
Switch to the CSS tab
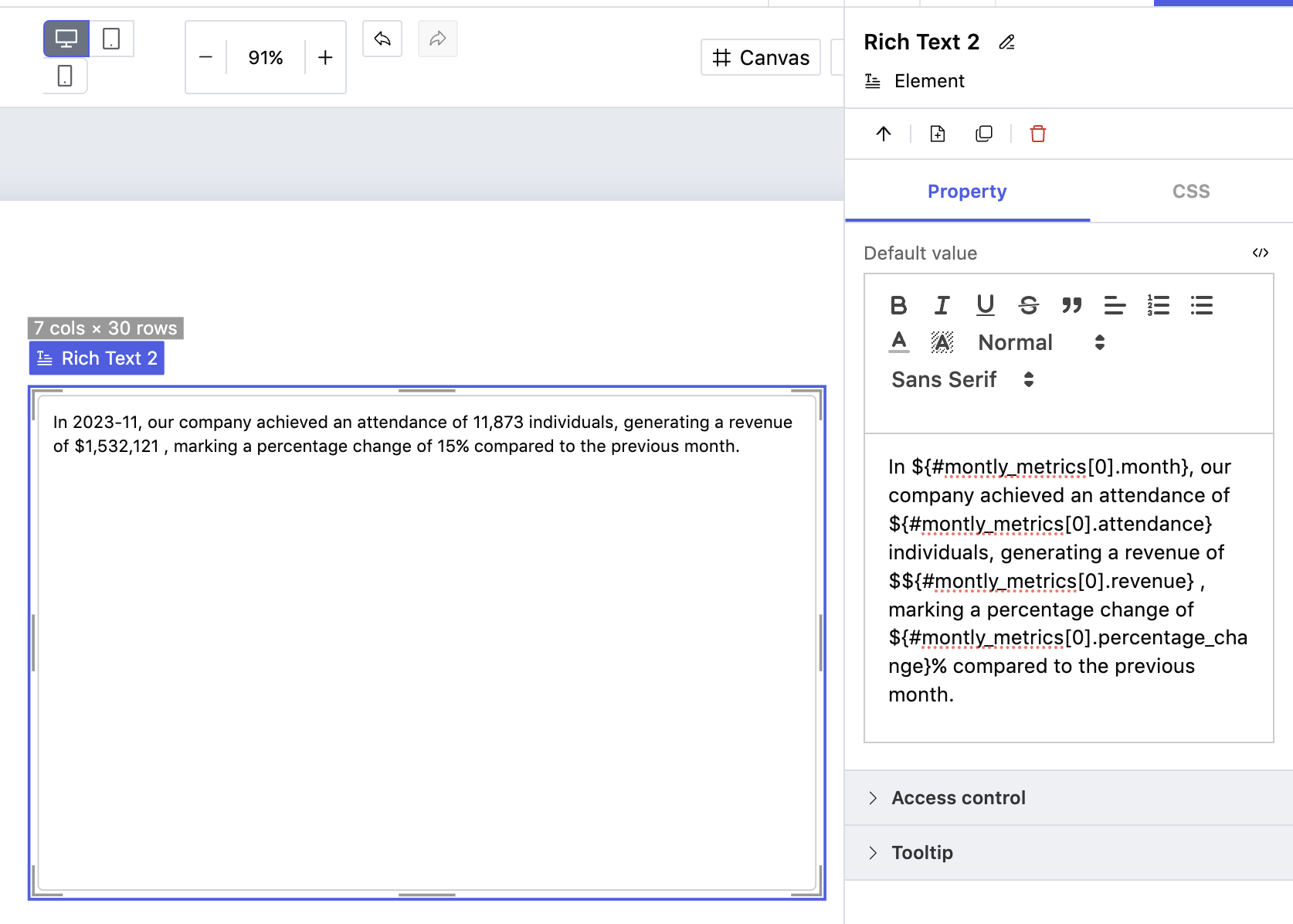pyautogui.click(x=1190, y=192)
